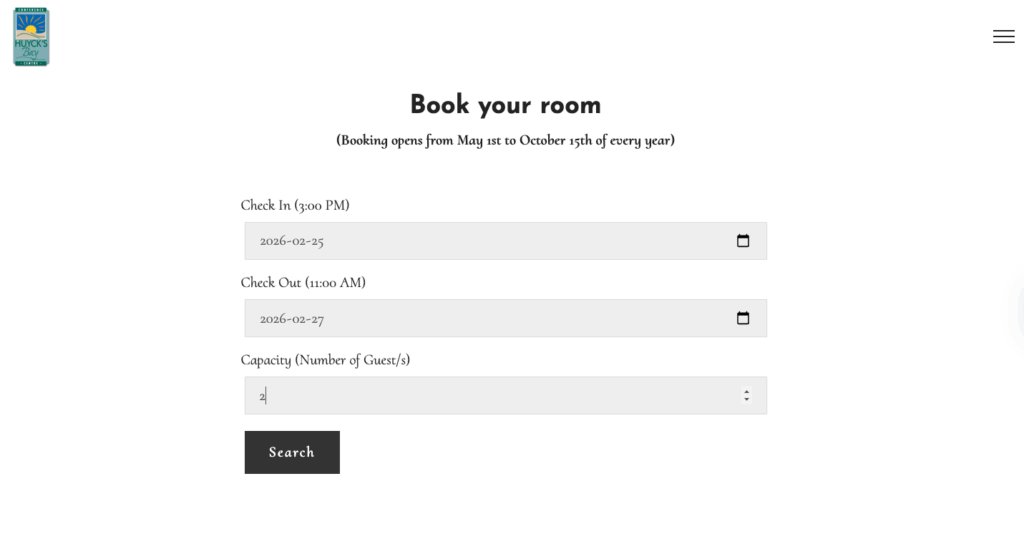Viewport: 1024px width, 534px height.
Task: Increase guest capacity with up arrow
Action: [x=746, y=391]
